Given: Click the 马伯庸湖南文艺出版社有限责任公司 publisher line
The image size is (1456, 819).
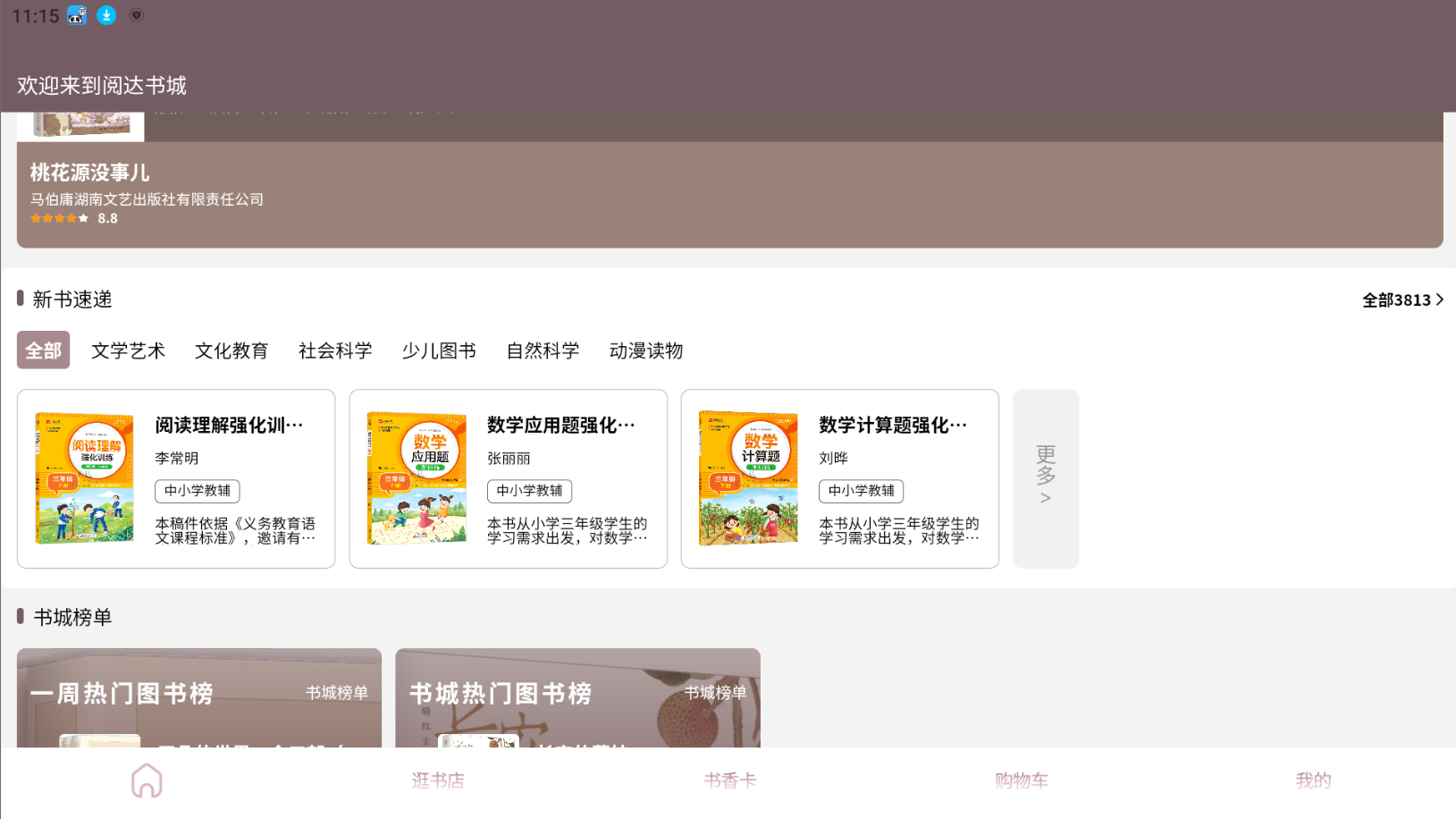Looking at the screenshot, I should tap(147, 199).
